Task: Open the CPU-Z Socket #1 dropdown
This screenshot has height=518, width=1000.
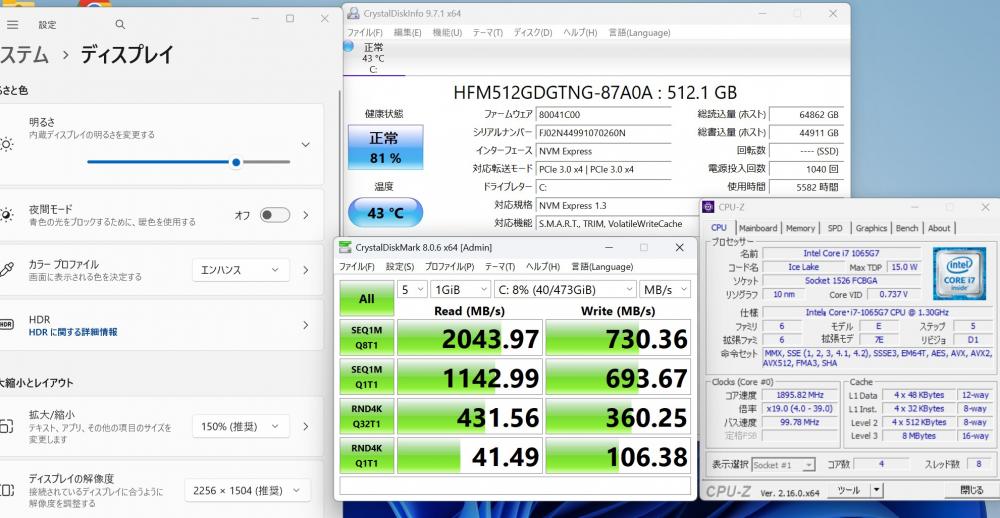Action: [x=783, y=465]
